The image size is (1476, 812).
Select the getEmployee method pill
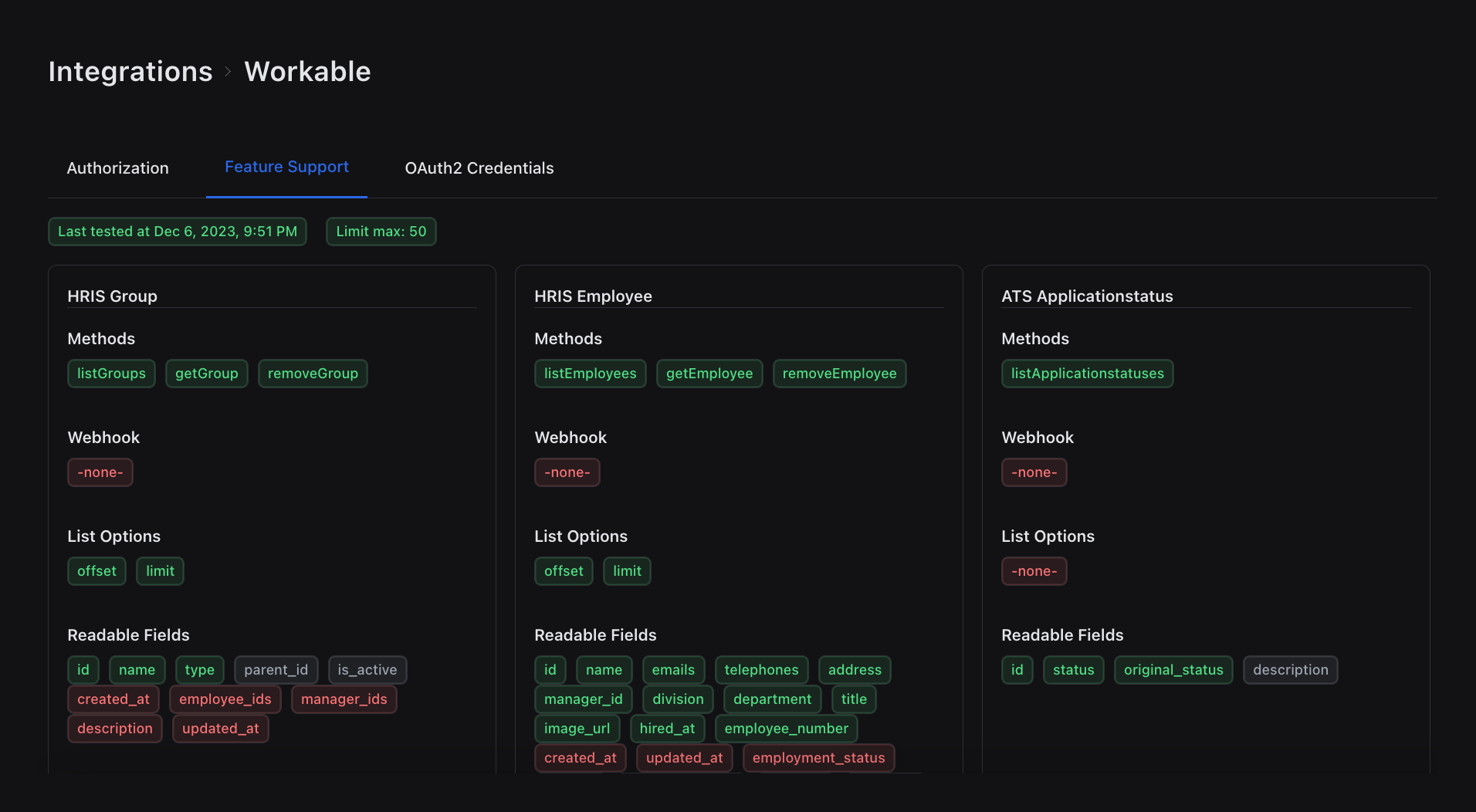[709, 373]
